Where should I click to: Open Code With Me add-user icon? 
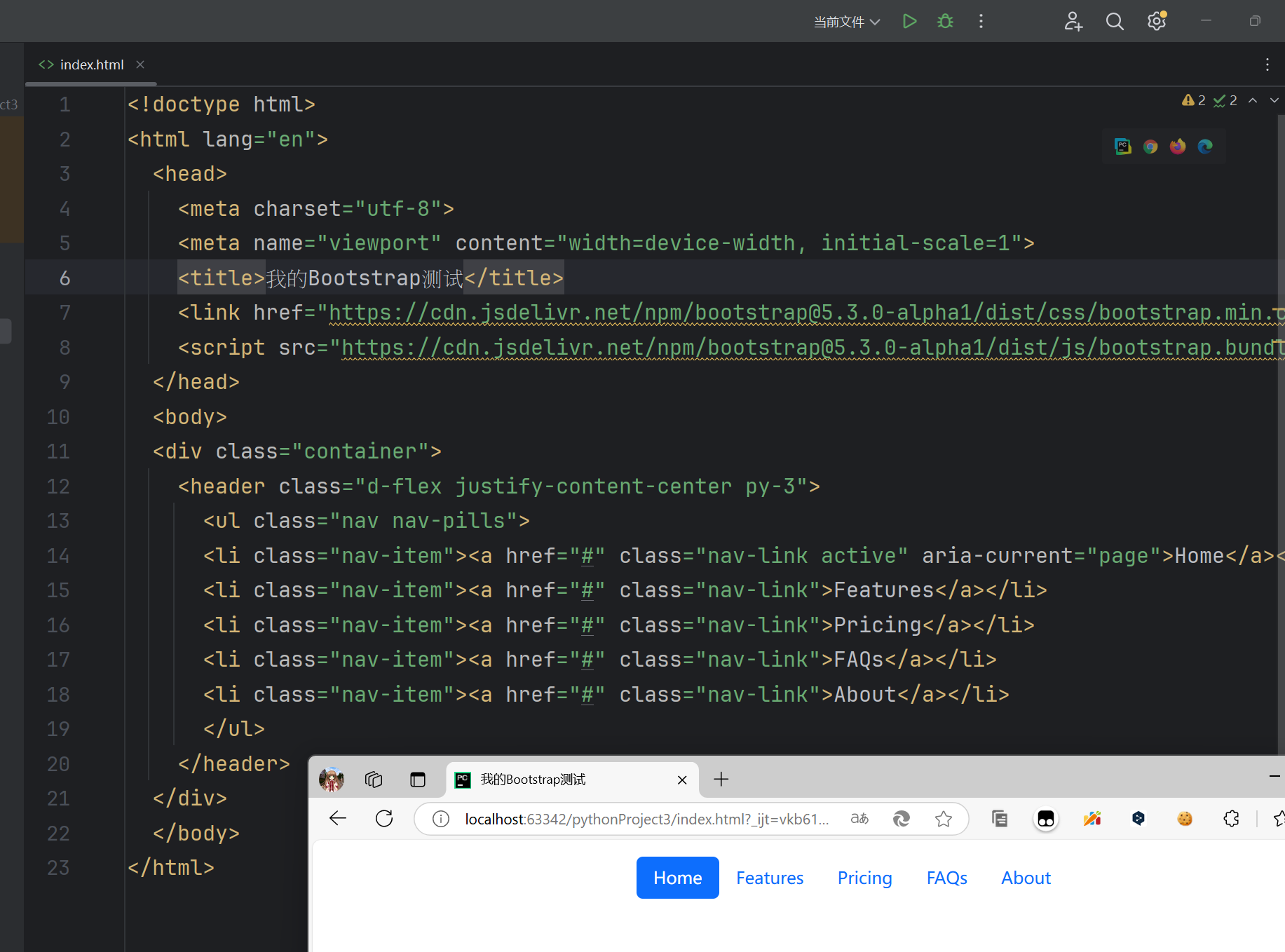pos(1073,22)
